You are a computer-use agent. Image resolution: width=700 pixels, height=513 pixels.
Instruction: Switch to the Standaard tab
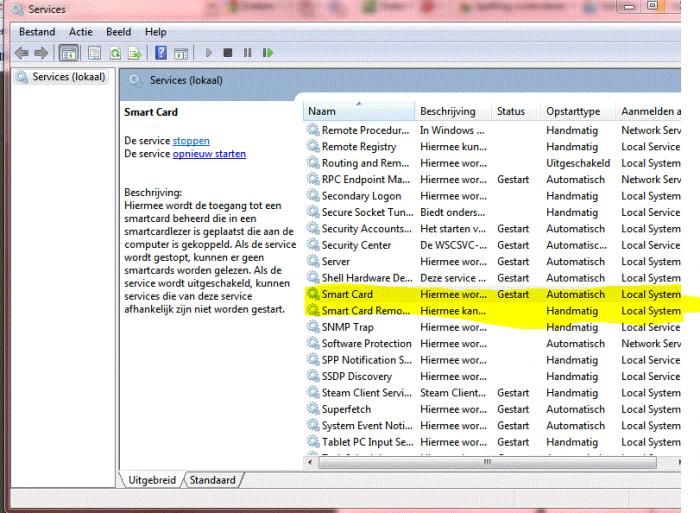tap(214, 480)
